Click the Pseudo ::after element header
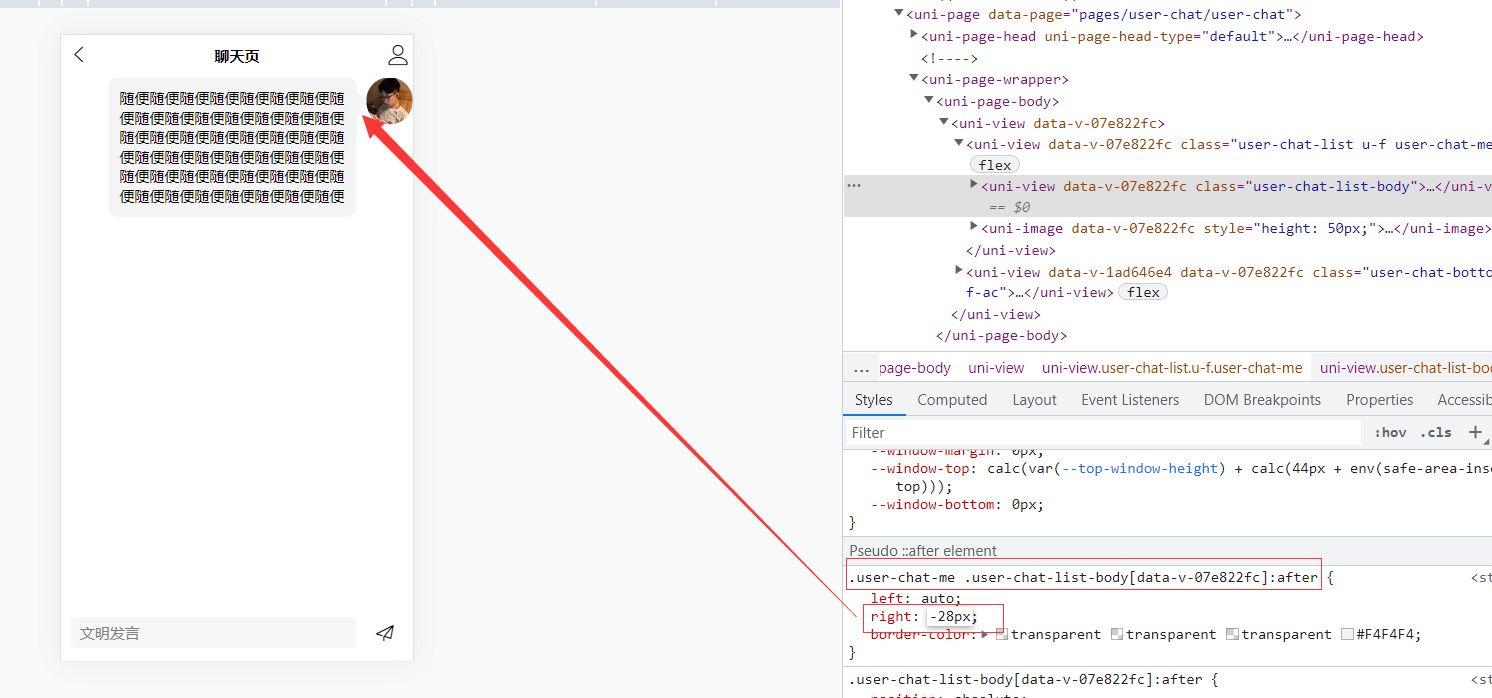 tap(923, 551)
